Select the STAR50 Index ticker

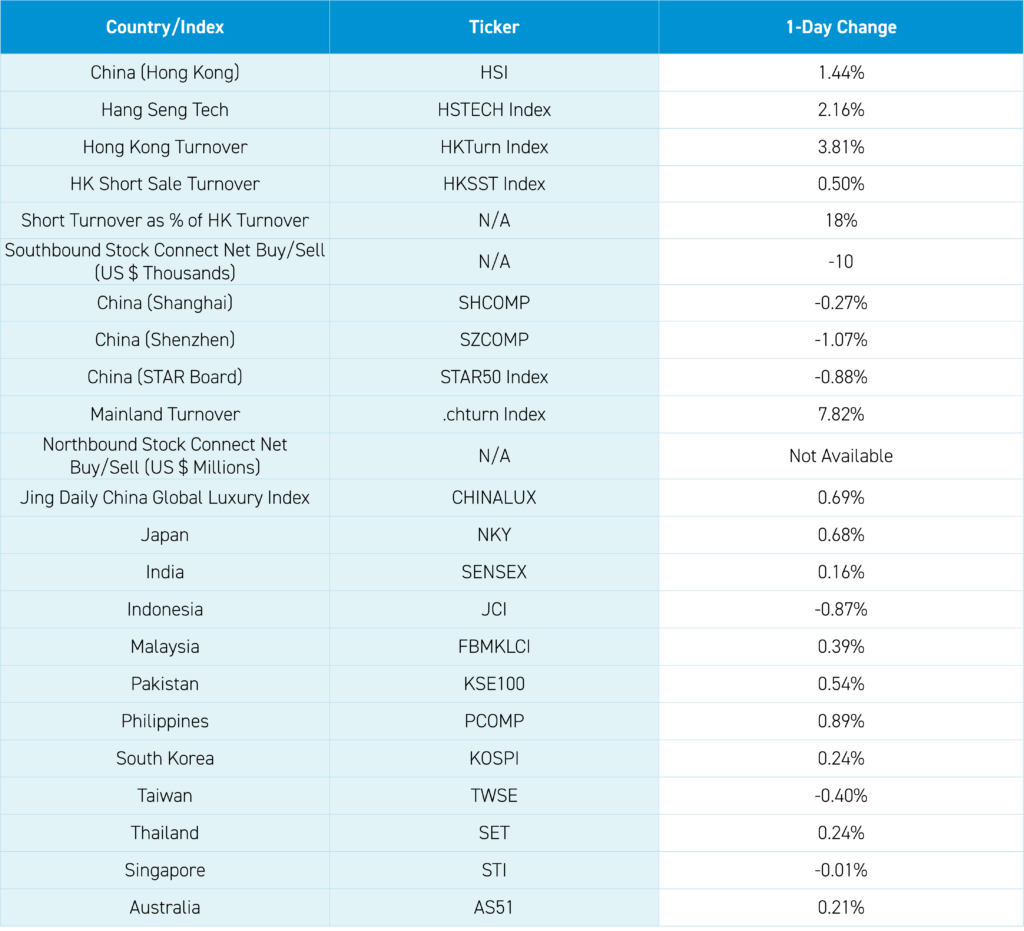coord(494,377)
